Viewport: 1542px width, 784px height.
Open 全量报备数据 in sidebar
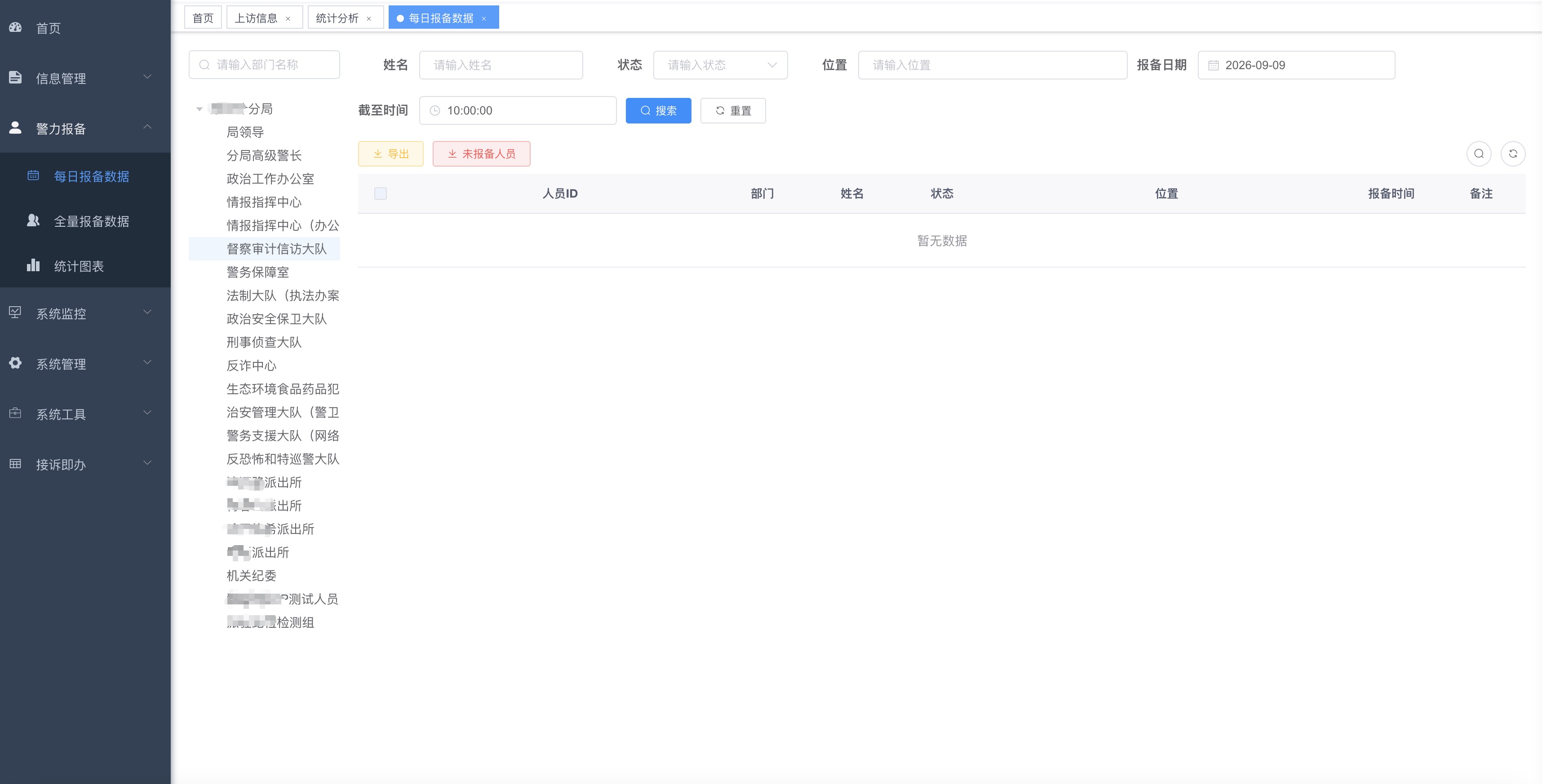[x=85, y=220]
